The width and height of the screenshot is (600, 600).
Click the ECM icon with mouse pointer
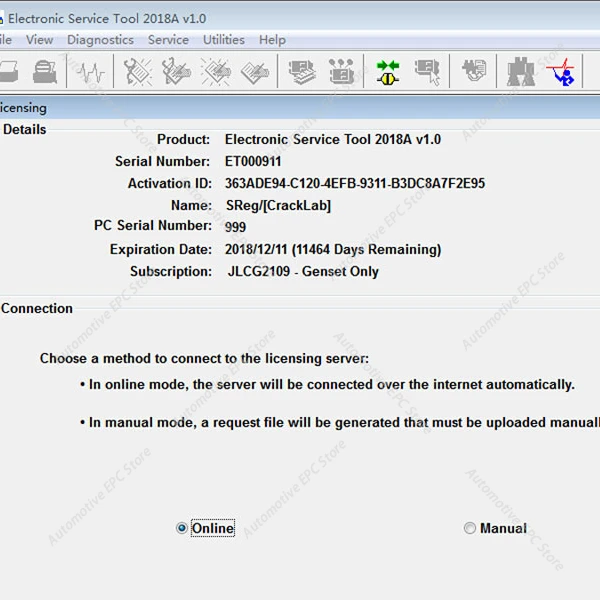[x=427, y=72]
